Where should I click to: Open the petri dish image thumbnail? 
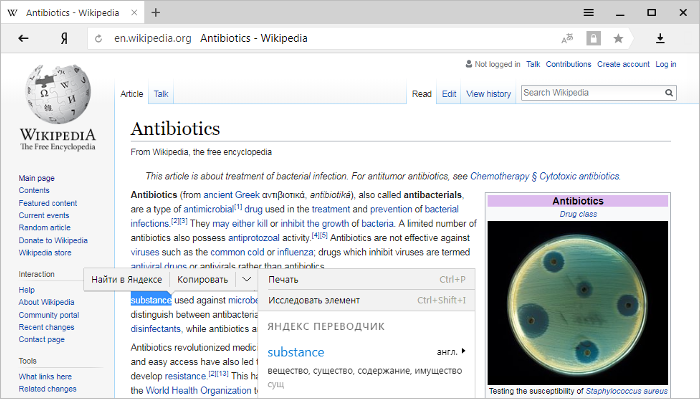578,303
